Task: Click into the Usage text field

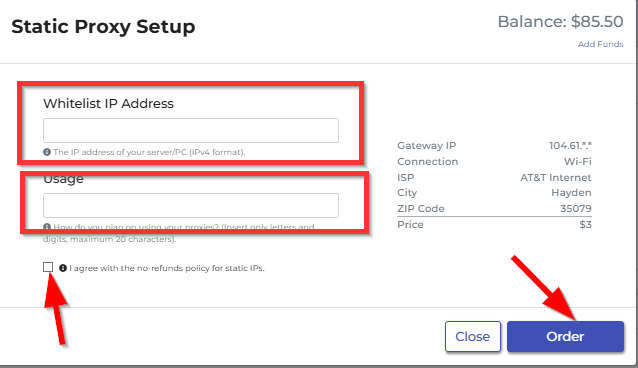Action: tap(191, 205)
